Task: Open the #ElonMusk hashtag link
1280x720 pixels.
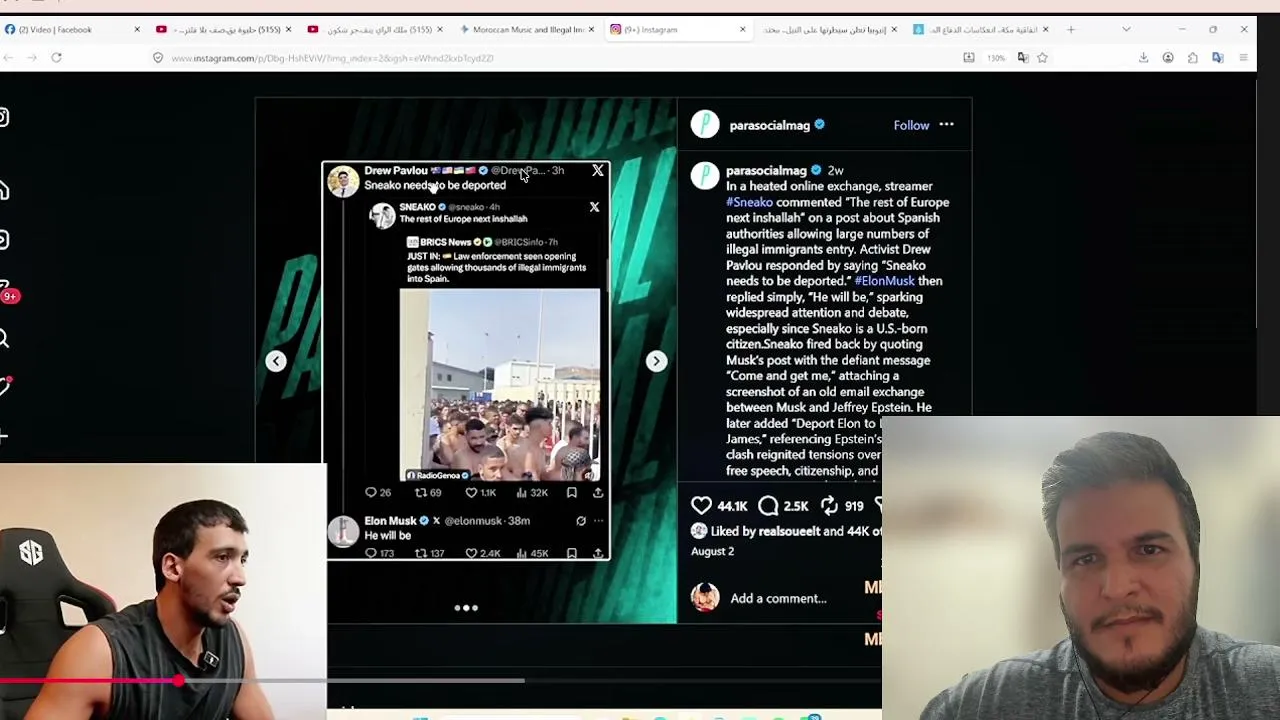Action: (x=884, y=281)
